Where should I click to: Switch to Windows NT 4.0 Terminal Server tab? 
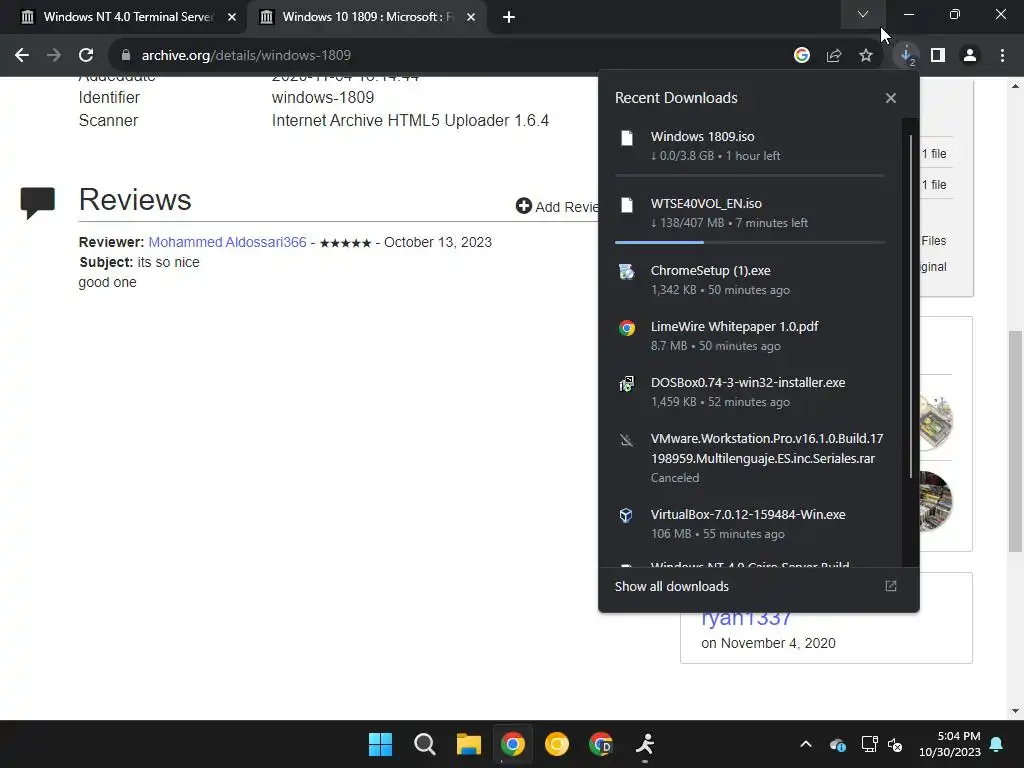click(x=128, y=17)
